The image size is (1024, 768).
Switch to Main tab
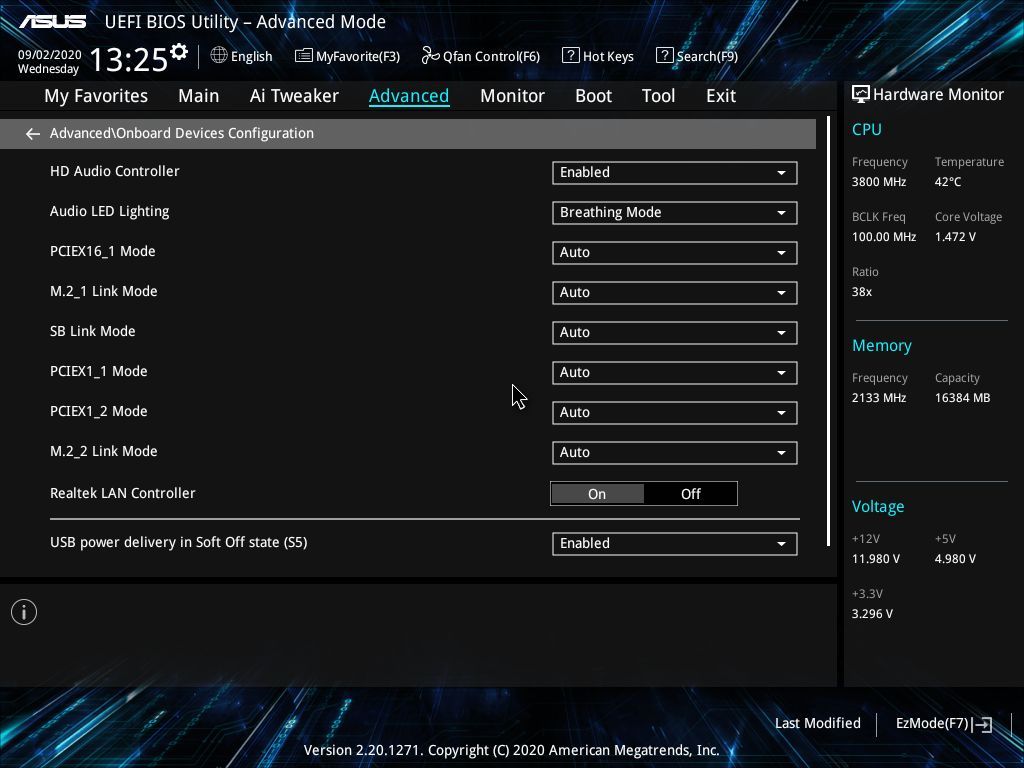(x=199, y=96)
